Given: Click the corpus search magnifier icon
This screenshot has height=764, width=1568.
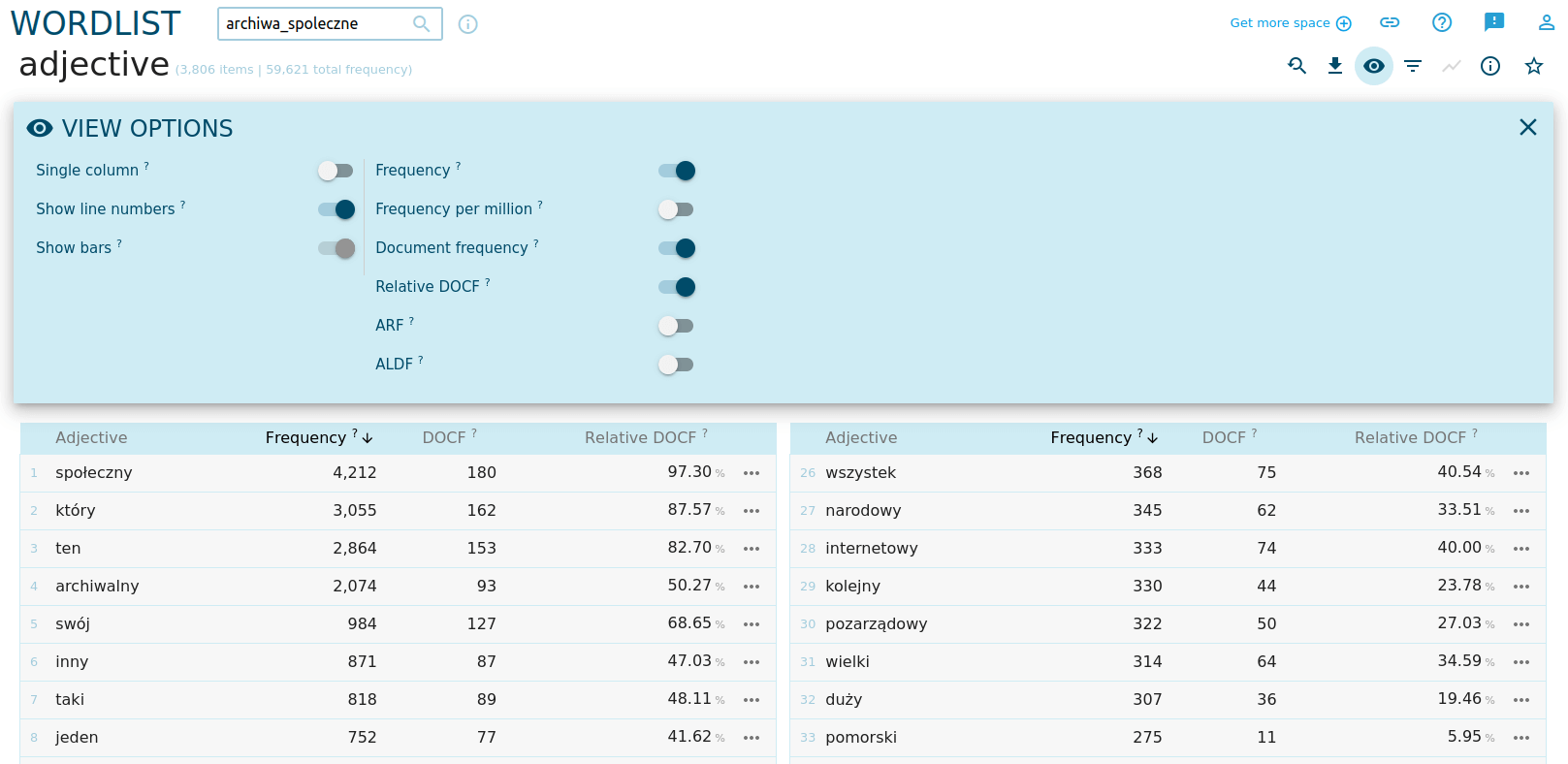Looking at the screenshot, I should coord(421,23).
